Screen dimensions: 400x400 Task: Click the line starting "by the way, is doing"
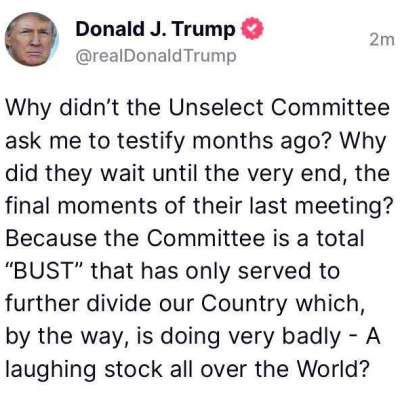(193, 337)
